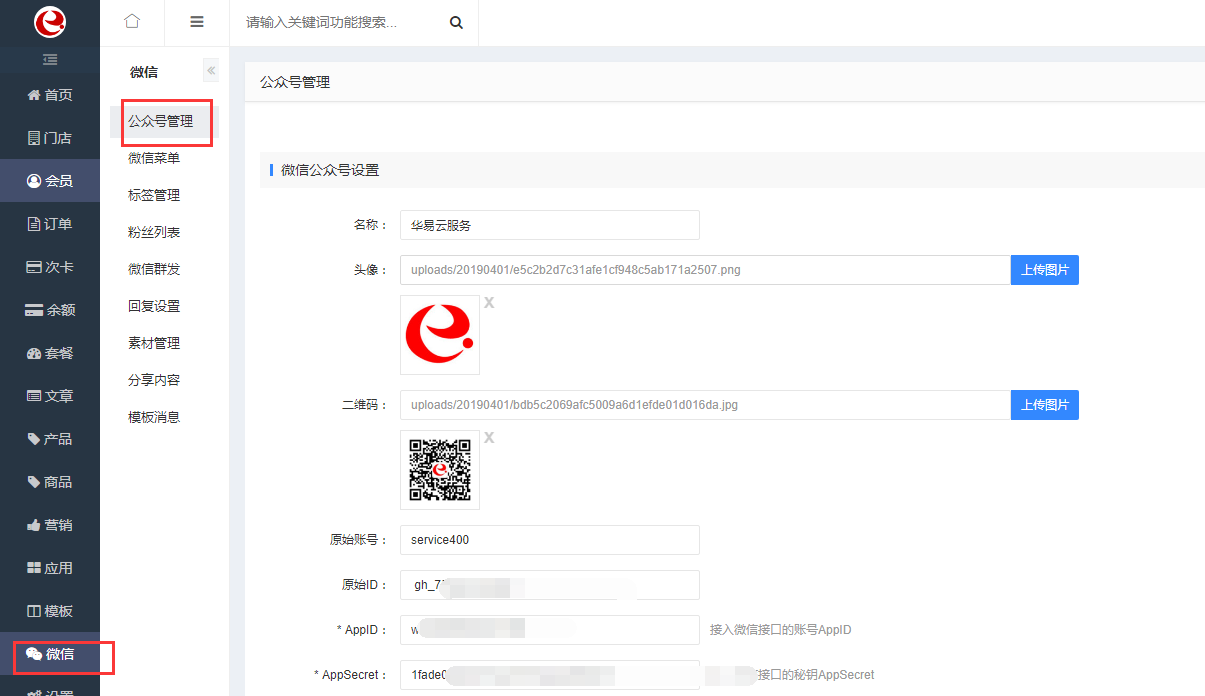1205x696 pixels.
Task: Click the 名称 input field
Action: tap(549, 225)
